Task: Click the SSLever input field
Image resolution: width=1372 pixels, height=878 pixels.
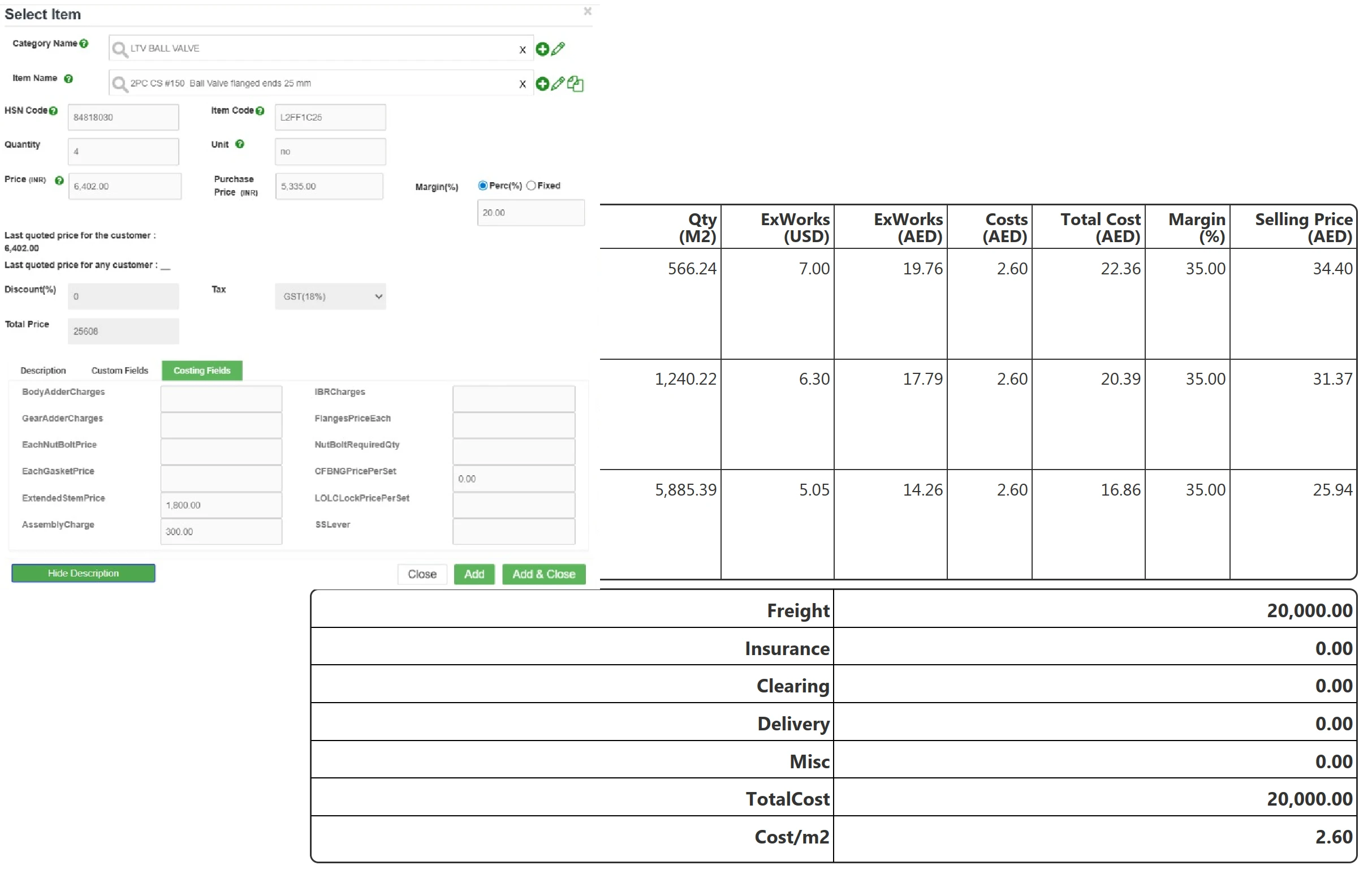Action: [514, 532]
